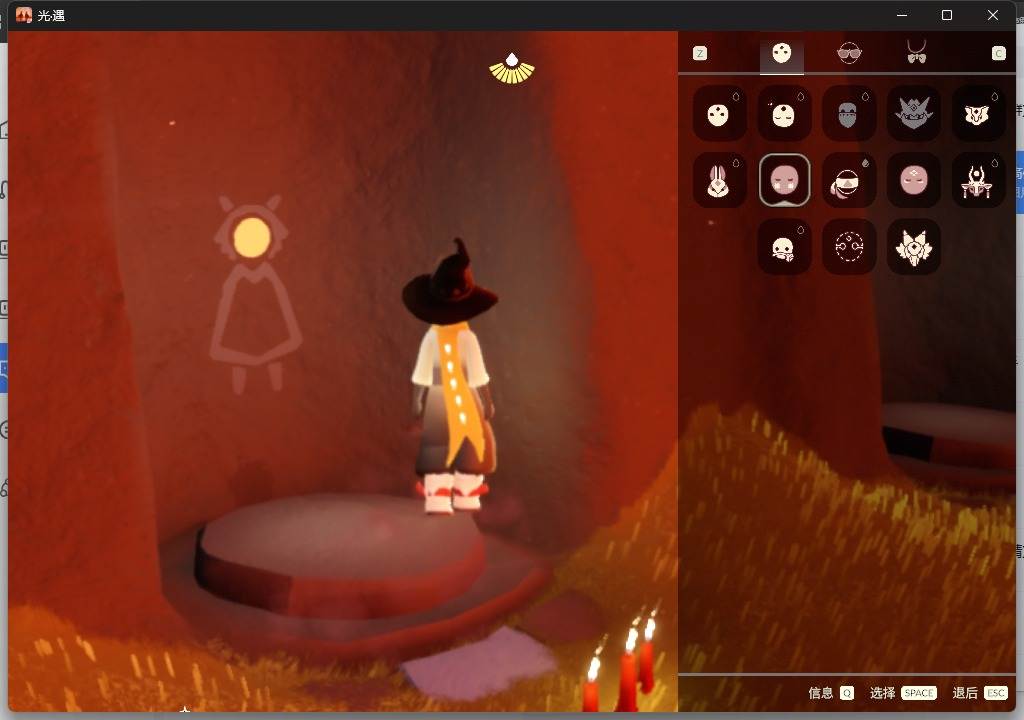
Task: Choose the white angular fox-face mask
Action: click(978, 114)
